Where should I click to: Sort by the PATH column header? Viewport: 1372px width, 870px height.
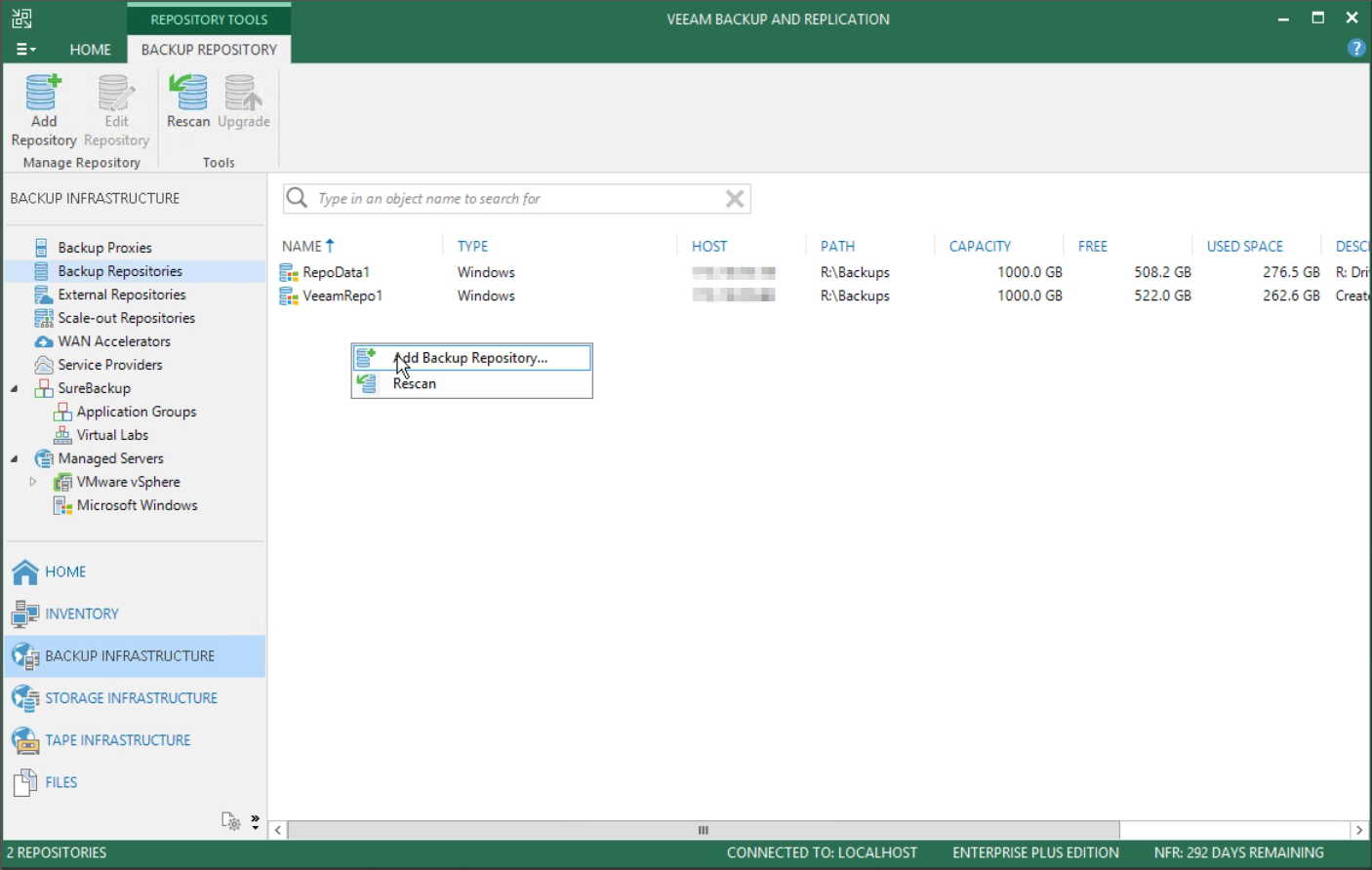point(837,247)
